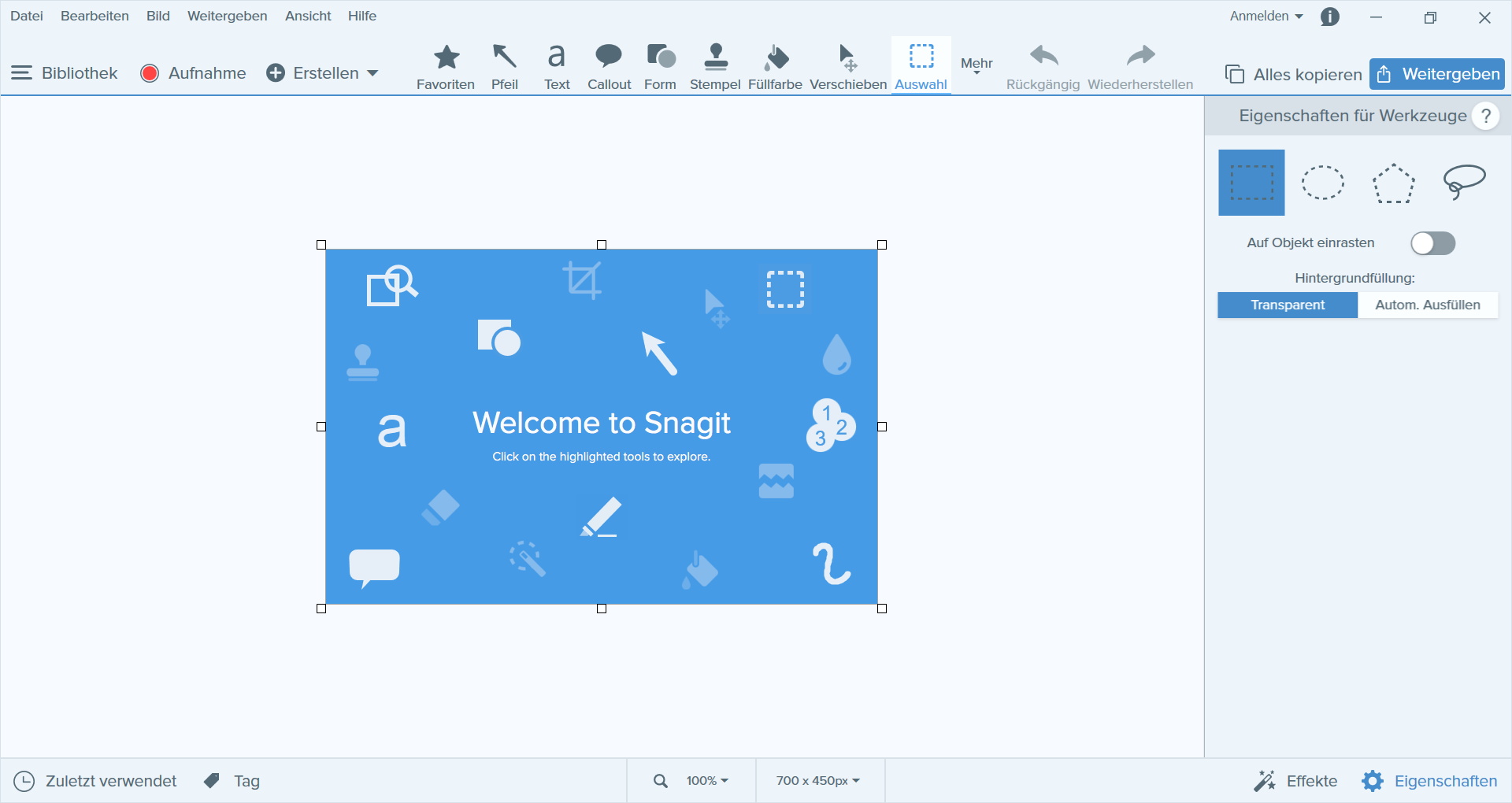Select the ellipse selection shape
The width and height of the screenshot is (1512, 803).
point(1322,183)
